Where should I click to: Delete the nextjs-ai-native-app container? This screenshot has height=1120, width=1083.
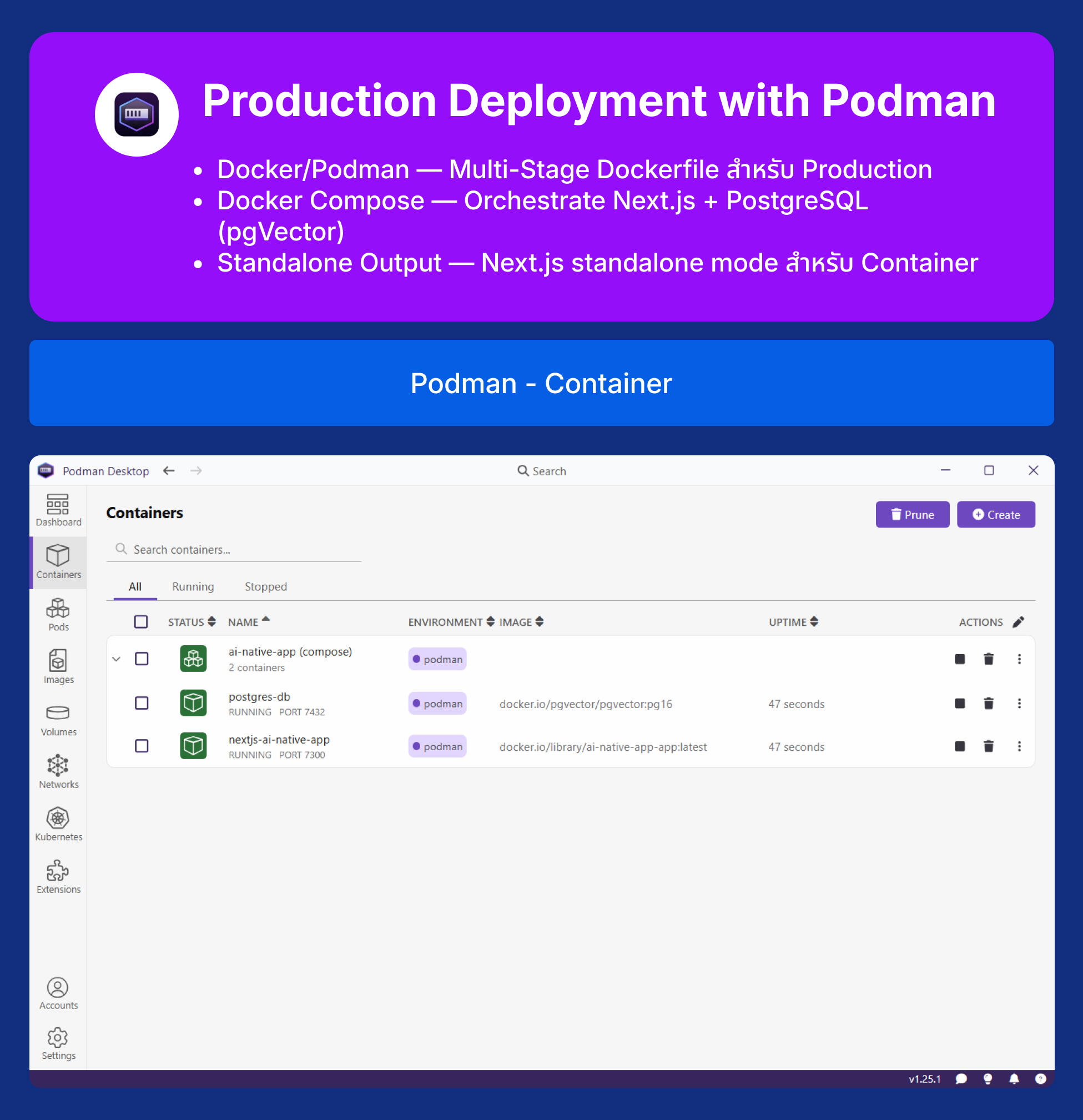click(989, 746)
